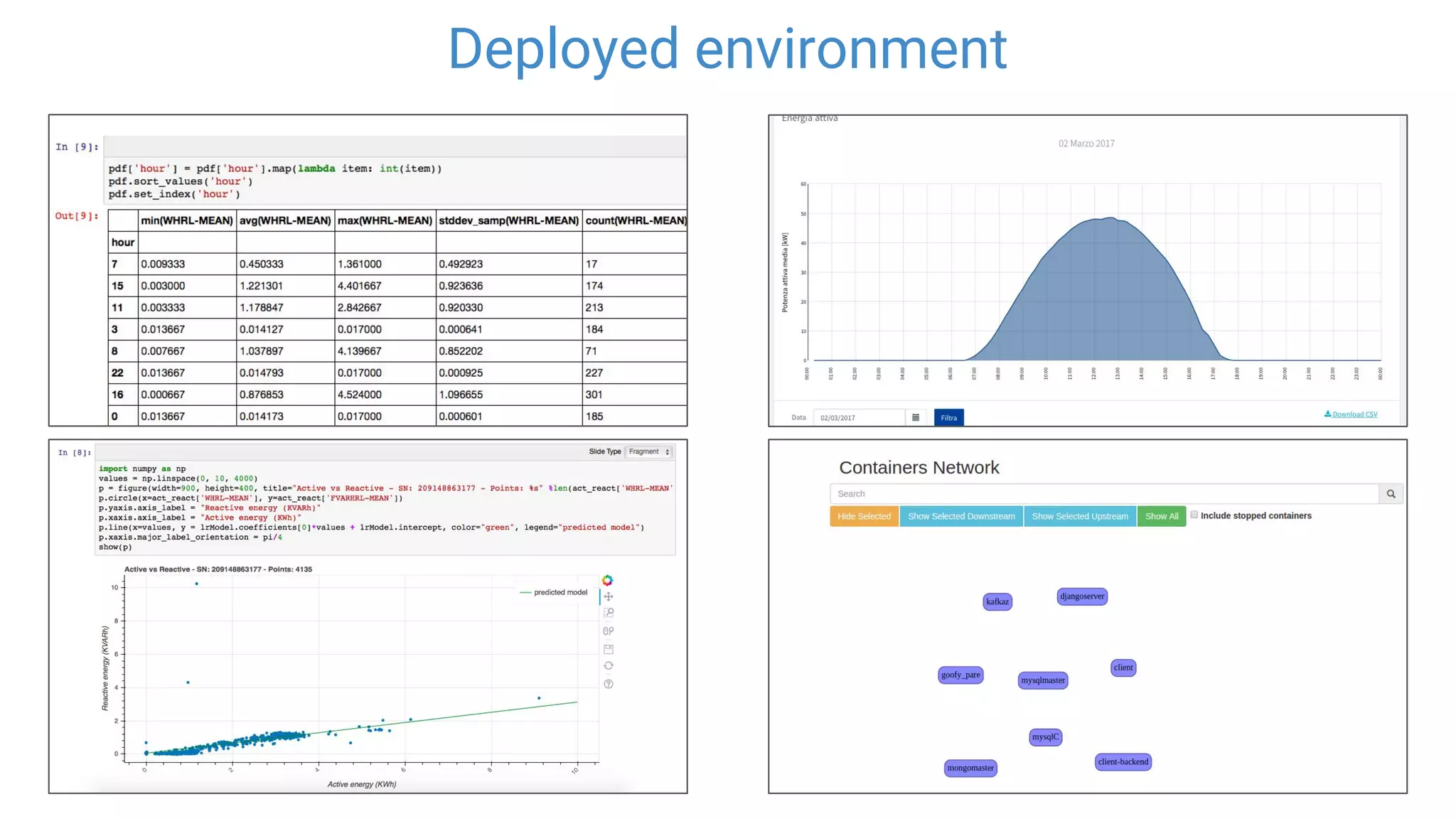Open the plot Help icon
1456x819 pixels.
pos(609,684)
